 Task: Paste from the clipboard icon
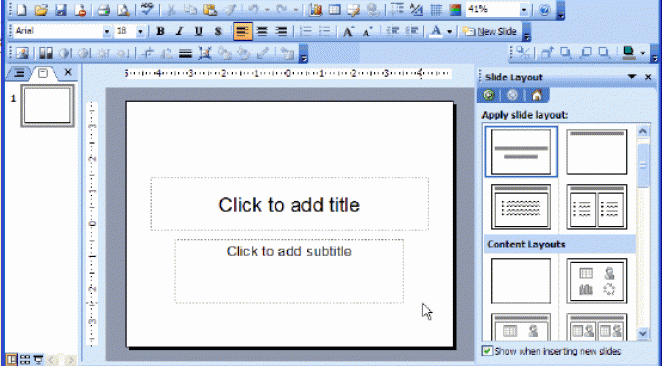210,10
